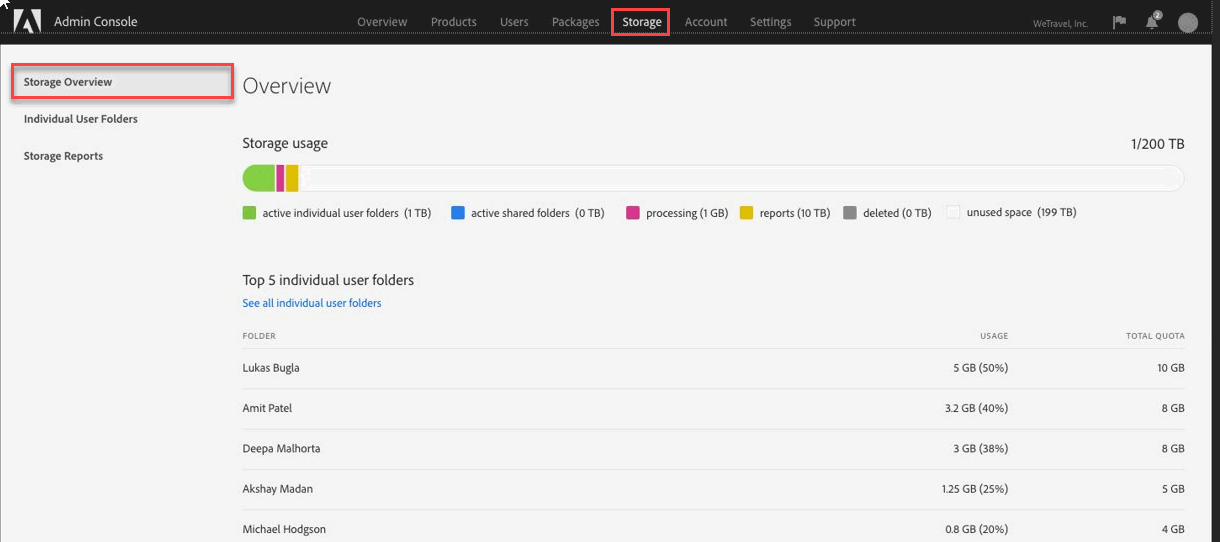The width and height of the screenshot is (1220, 542).
Task: Click See all individual user folders link
Action: [312, 303]
